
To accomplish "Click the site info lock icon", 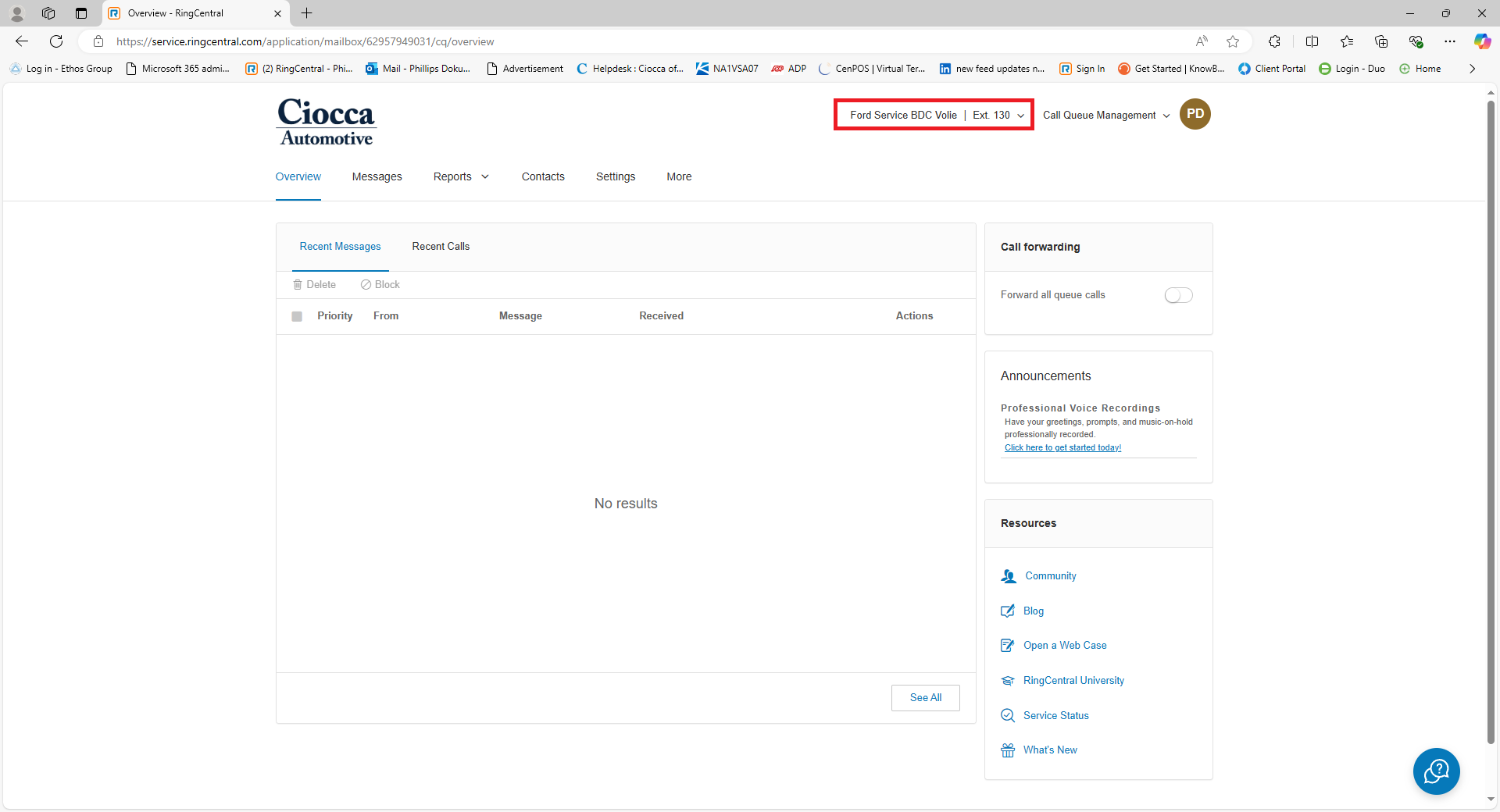I will (x=98, y=41).
